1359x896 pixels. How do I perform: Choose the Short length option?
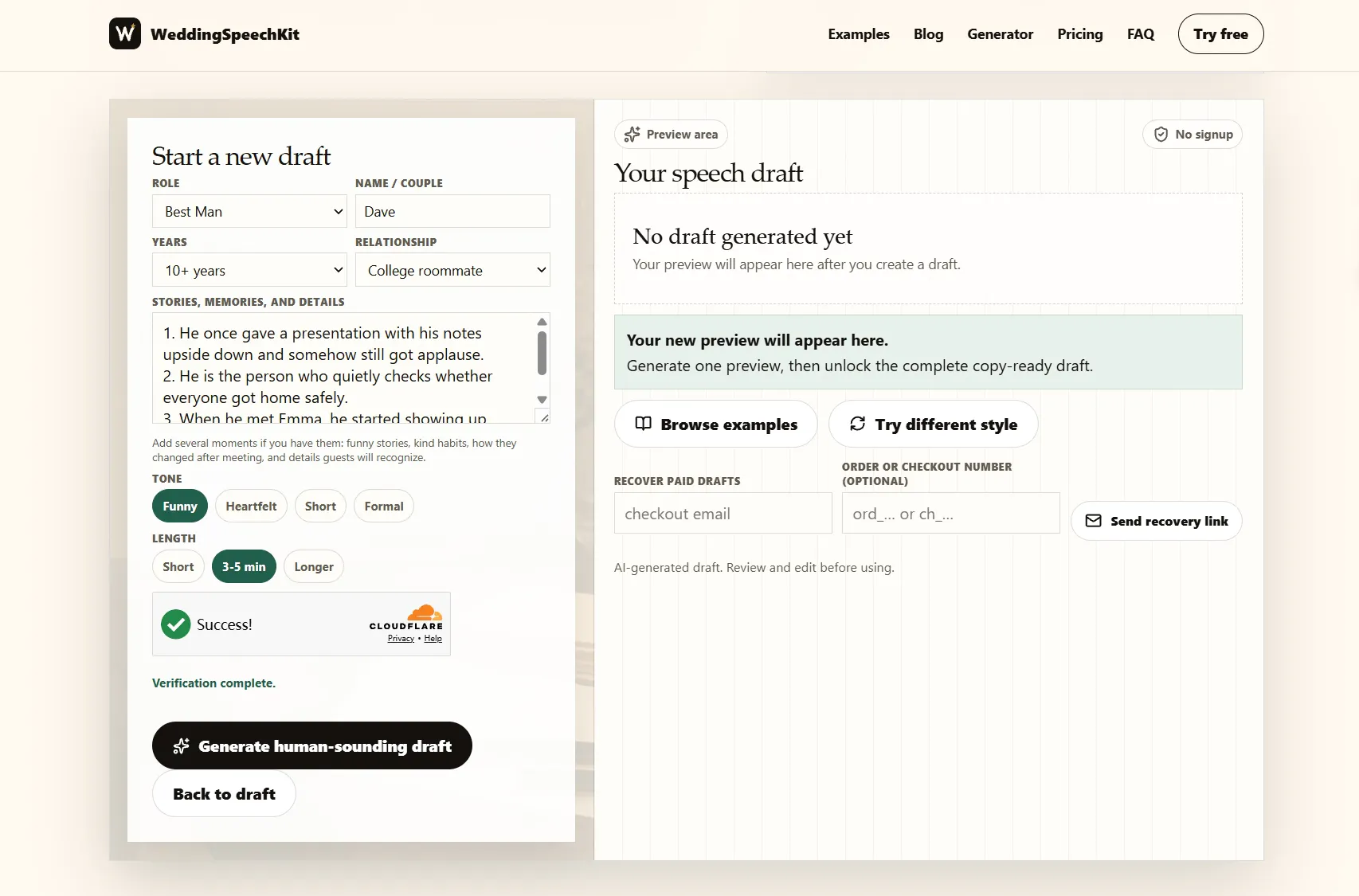[178, 566]
